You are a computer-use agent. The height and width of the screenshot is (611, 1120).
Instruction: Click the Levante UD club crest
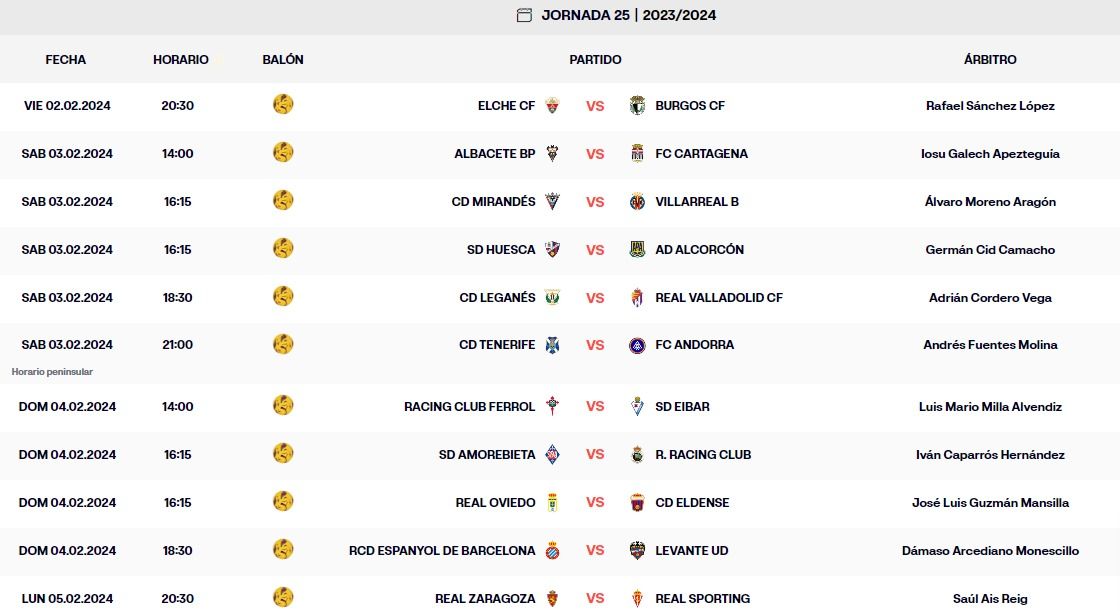(x=637, y=551)
